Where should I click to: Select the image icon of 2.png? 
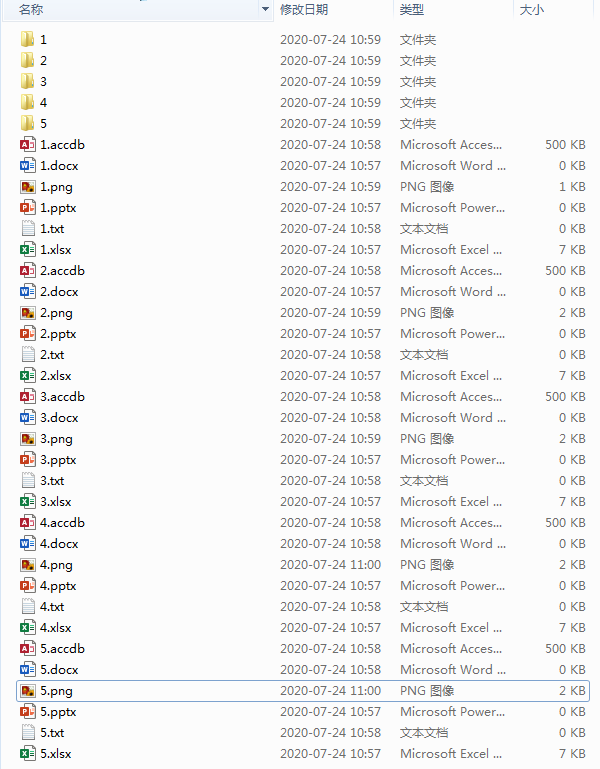coord(28,312)
